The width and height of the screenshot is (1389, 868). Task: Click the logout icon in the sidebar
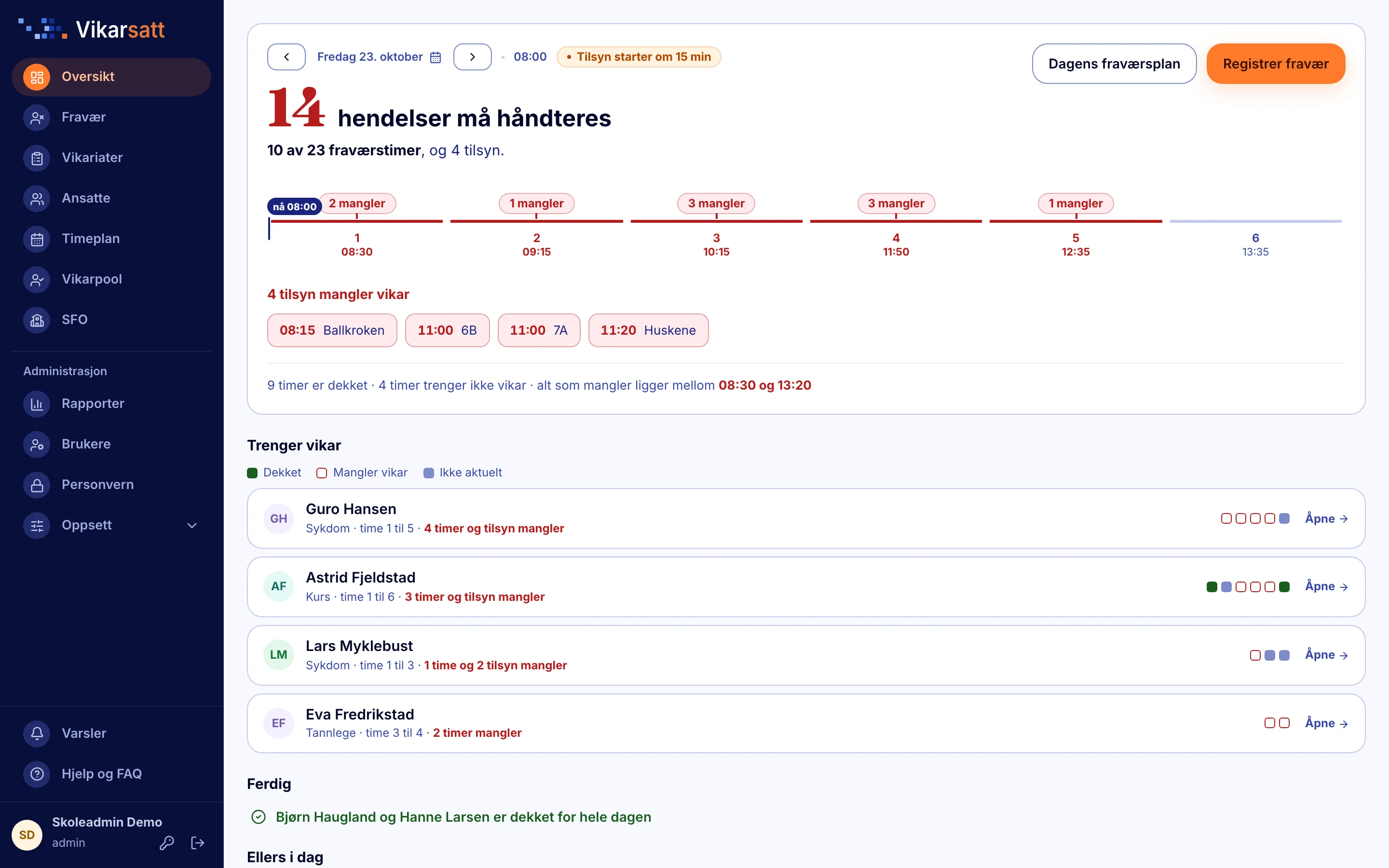[197, 842]
